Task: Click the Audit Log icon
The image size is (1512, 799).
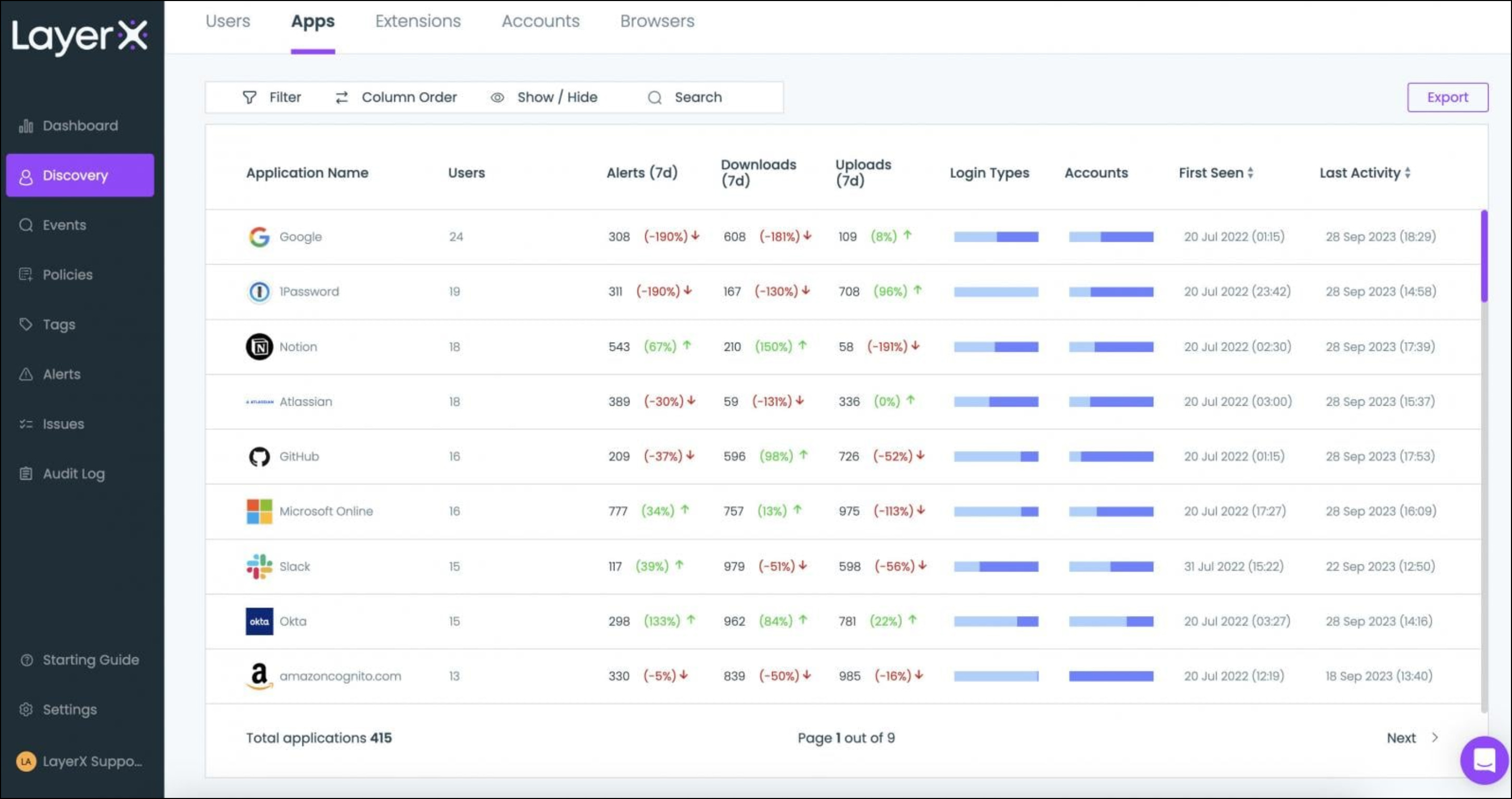Action: coord(26,473)
